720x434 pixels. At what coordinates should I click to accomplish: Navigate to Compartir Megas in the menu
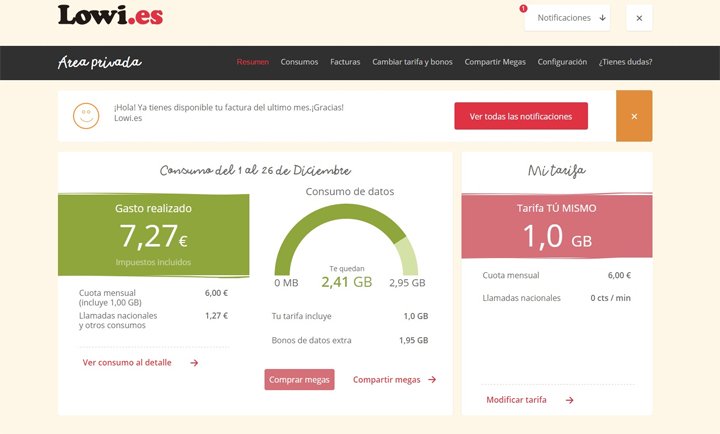click(x=495, y=62)
